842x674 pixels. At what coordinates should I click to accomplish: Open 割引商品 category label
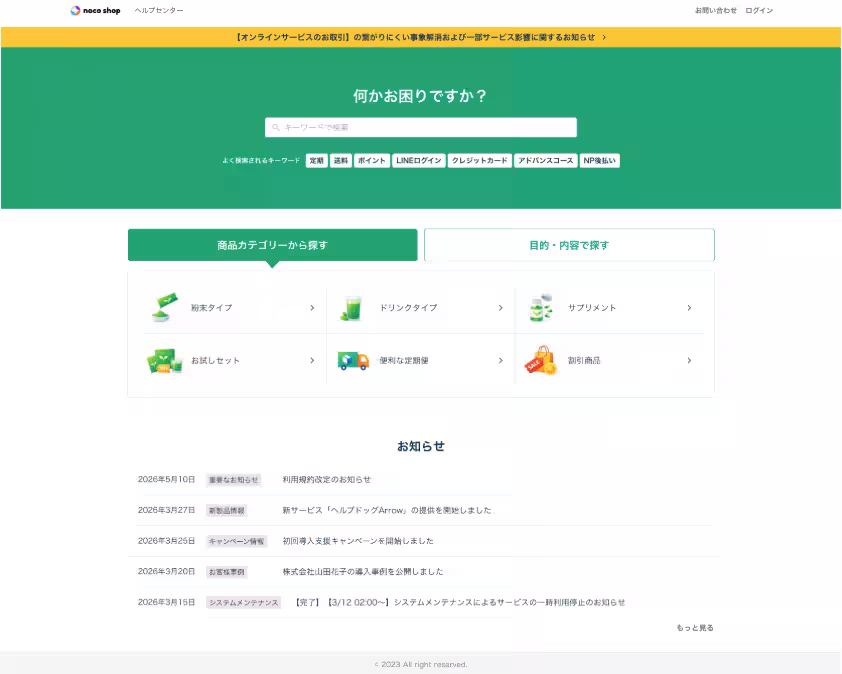[x=584, y=360]
